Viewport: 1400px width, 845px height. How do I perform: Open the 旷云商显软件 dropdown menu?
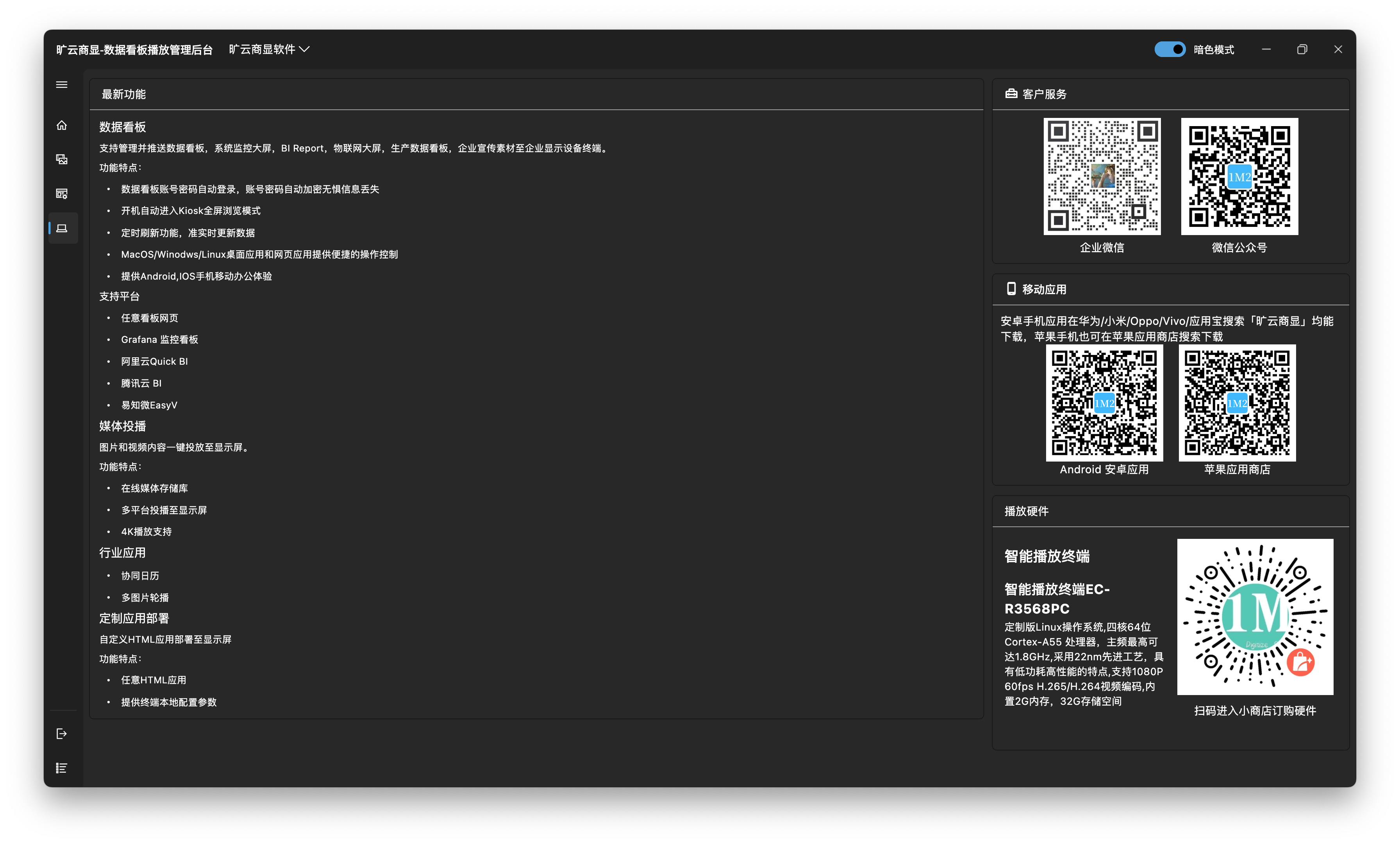click(x=269, y=50)
